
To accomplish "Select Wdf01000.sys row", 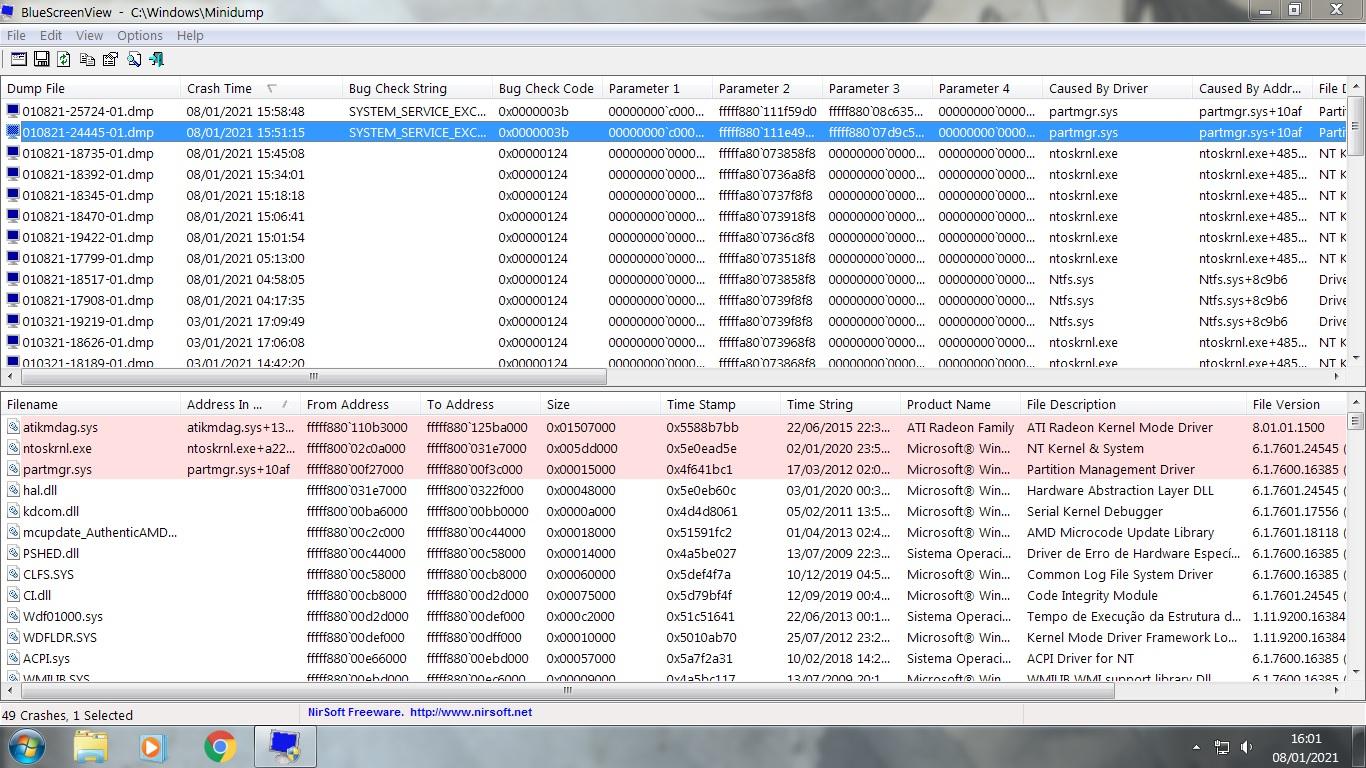I will pos(674,616).
